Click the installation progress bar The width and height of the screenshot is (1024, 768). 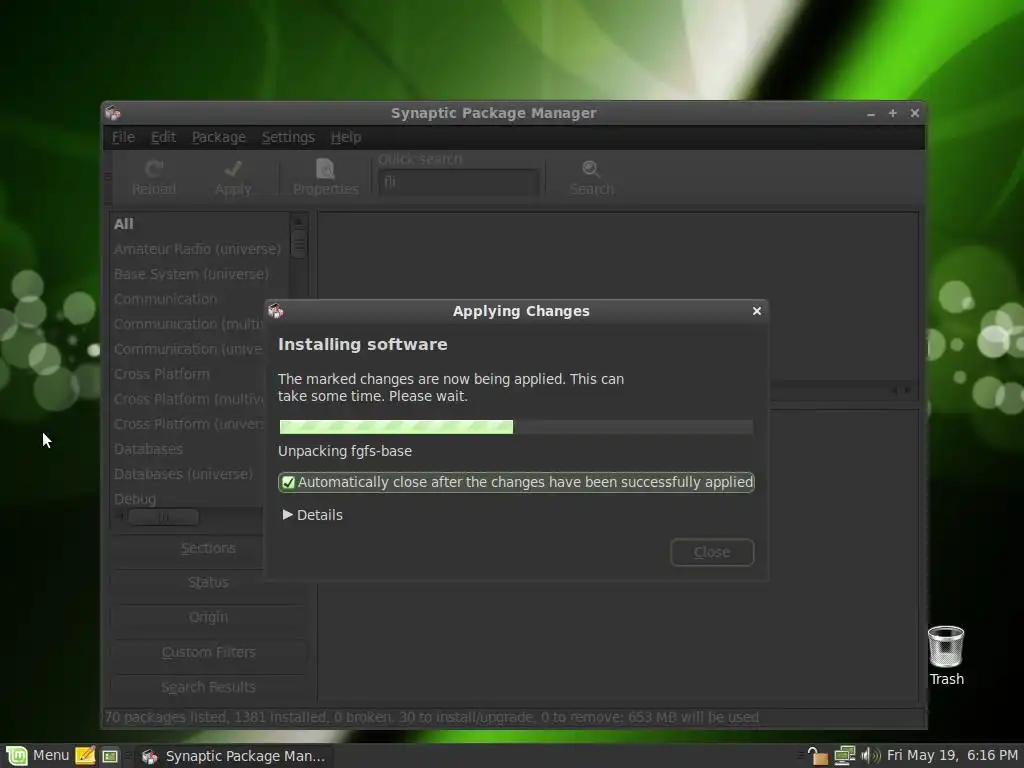pyautogui.click(x=516, y=427)
